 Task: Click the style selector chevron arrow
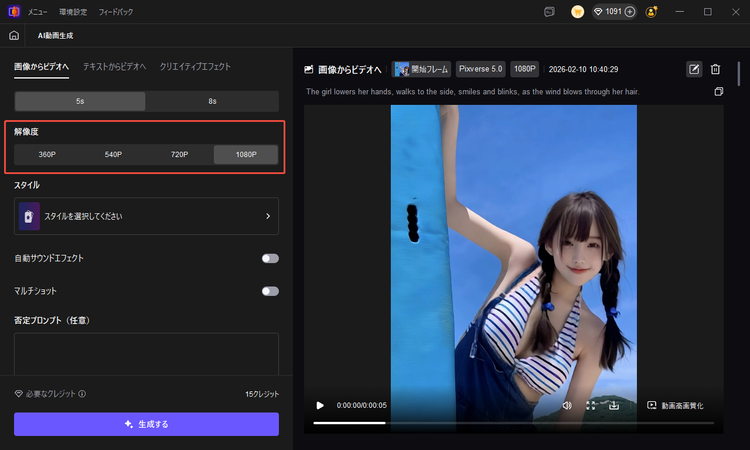268,216
